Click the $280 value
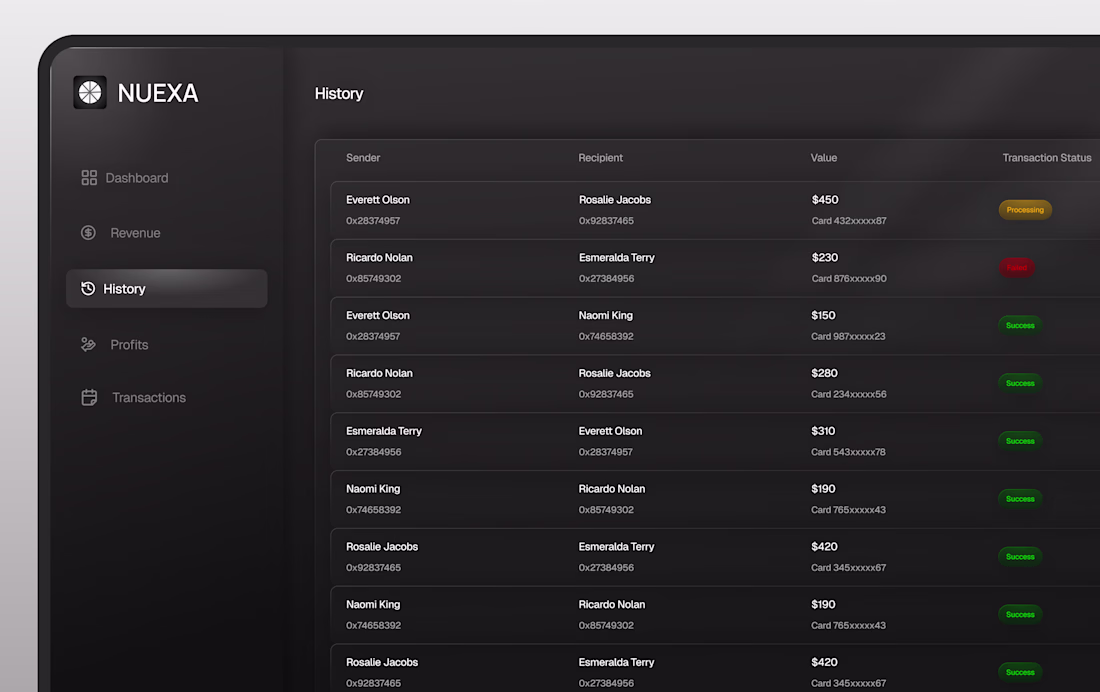Screen dimensions: 1100x692 point(824,373)
